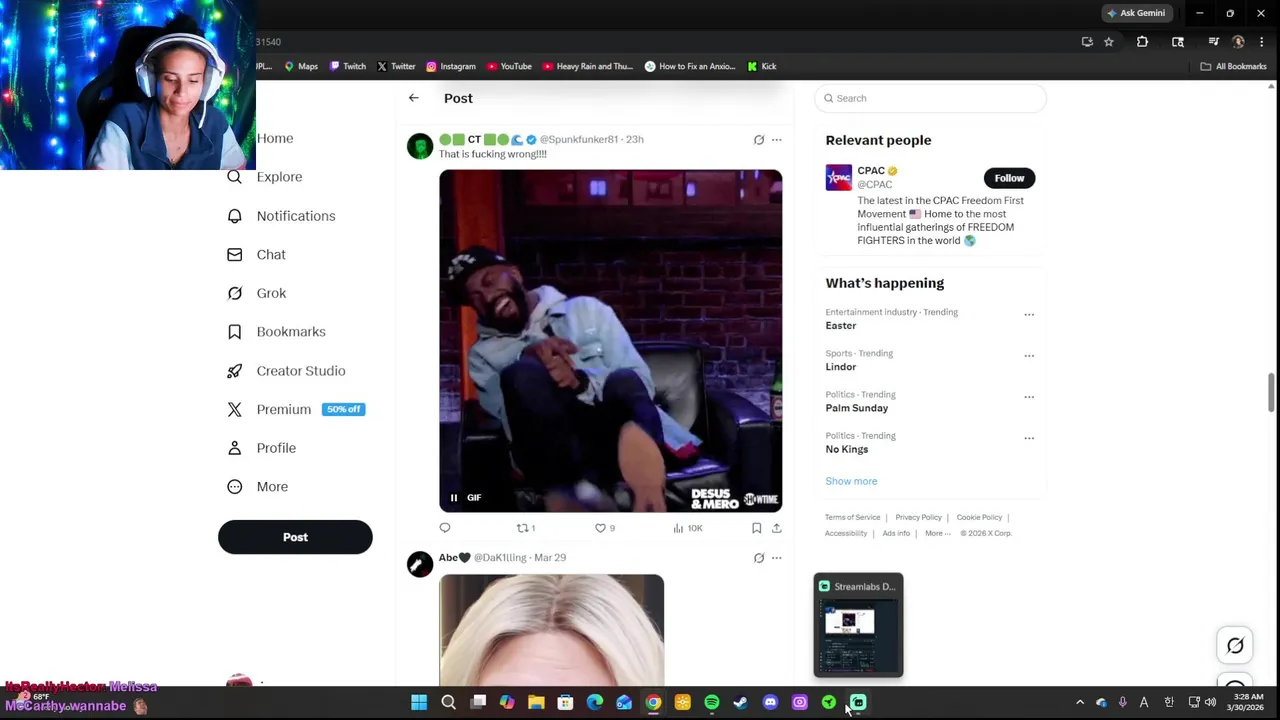Go back with the Post arrow
The image size is (1280, 720).
(x=413, y=98)
